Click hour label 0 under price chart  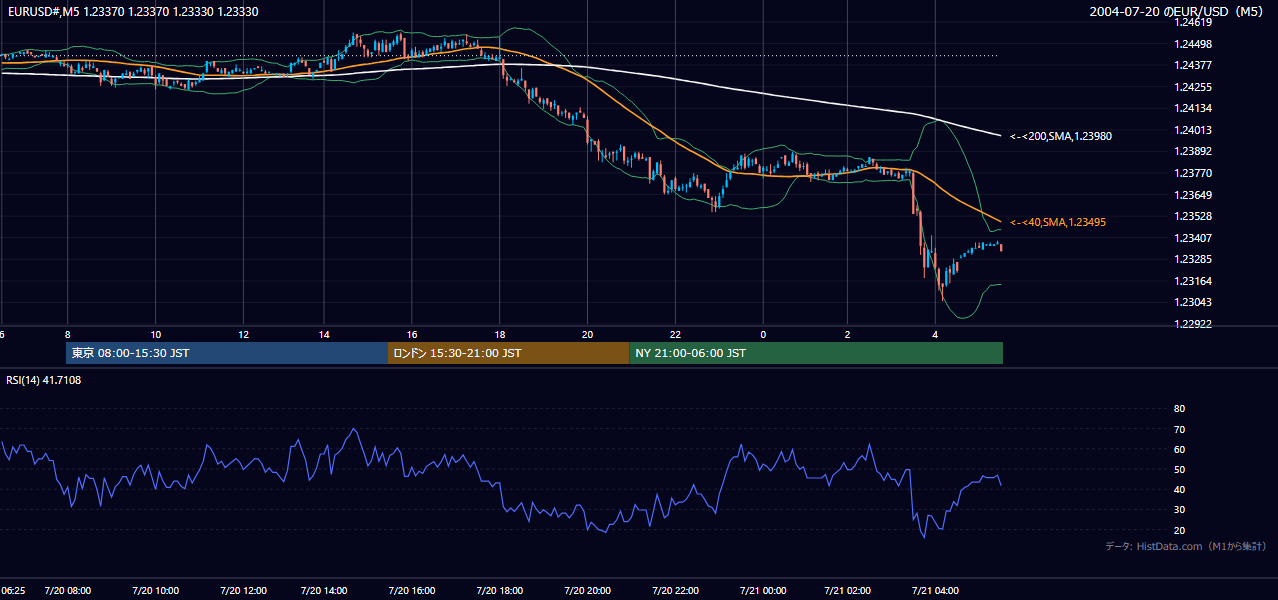coord(763,334)
